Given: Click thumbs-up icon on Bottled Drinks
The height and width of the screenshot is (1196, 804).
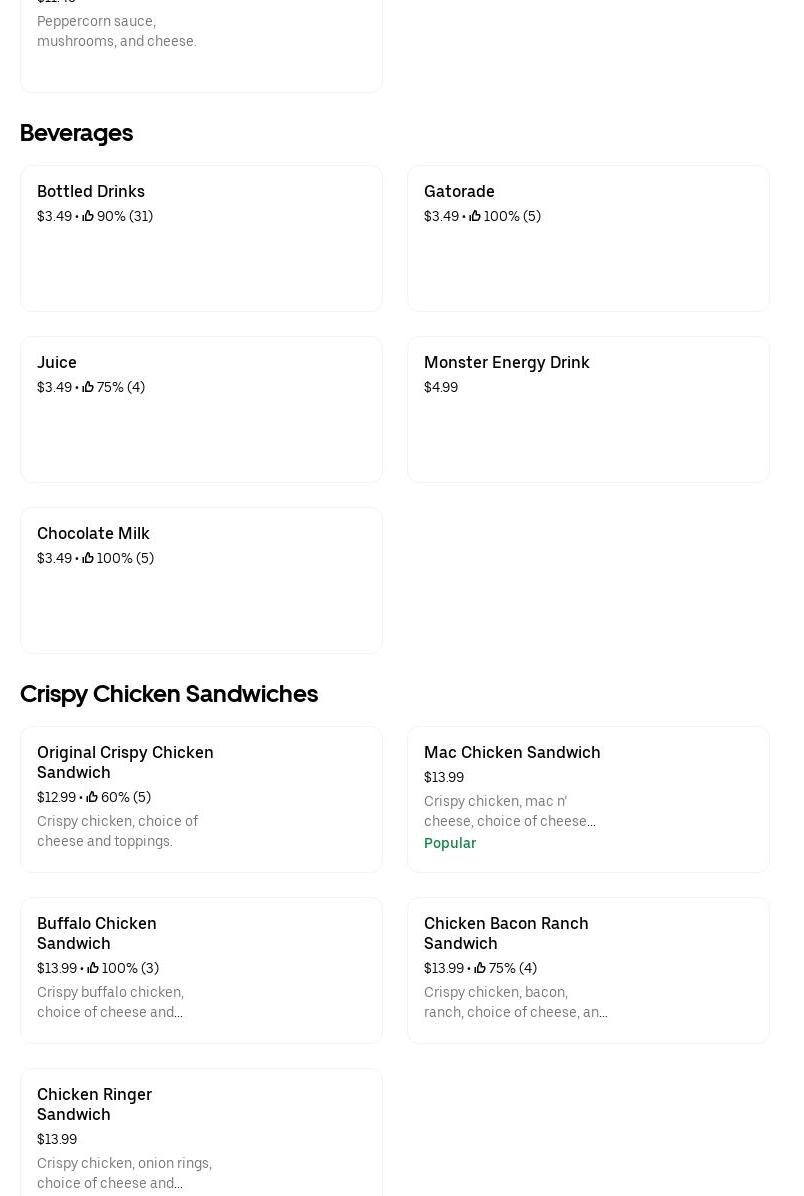Looking at the screenshot, I should 88,216.
